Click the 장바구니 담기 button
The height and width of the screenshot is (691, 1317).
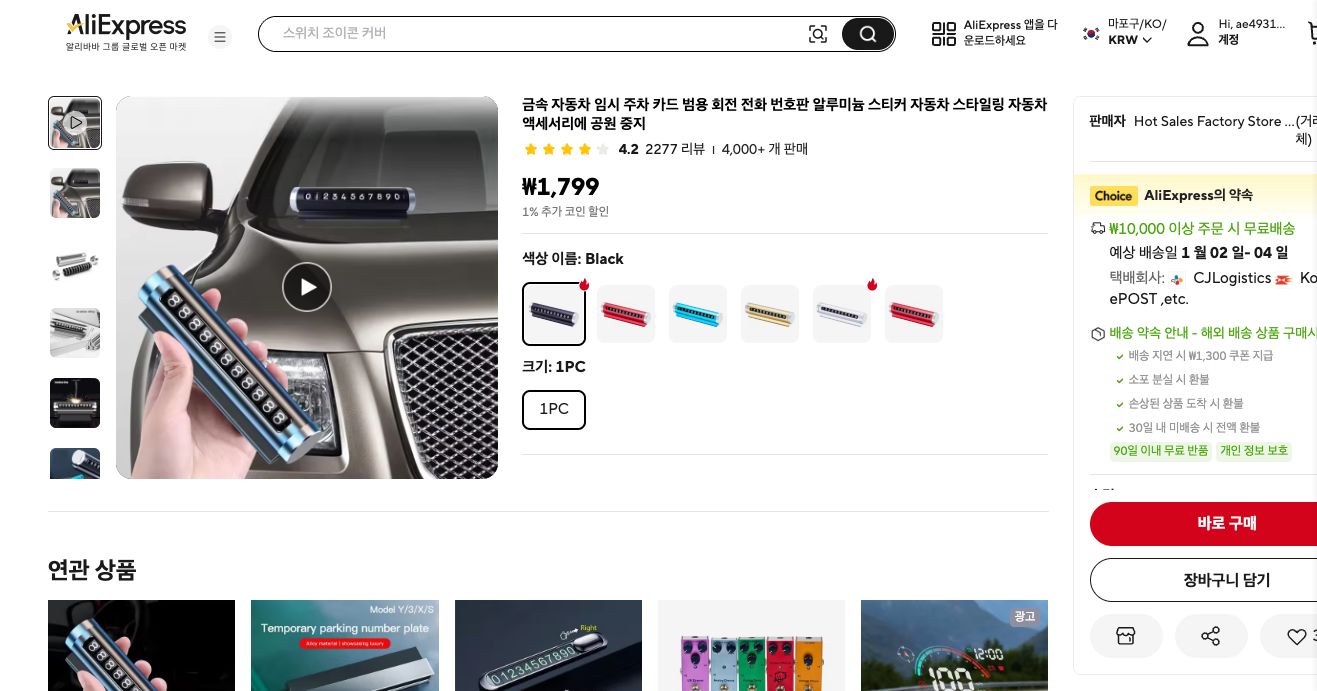pyautogui.click(x=1226, y=580)
